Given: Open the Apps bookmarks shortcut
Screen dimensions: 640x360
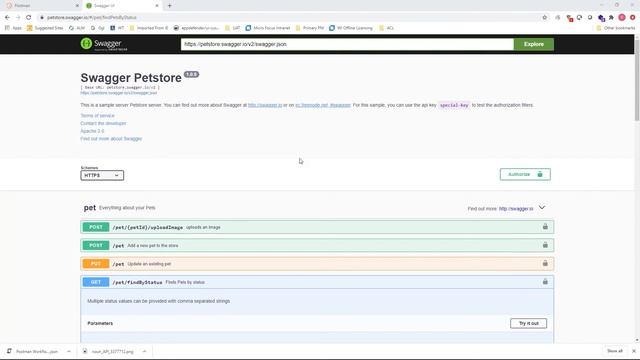Looking at the screenshot, I should pos(13,28).
